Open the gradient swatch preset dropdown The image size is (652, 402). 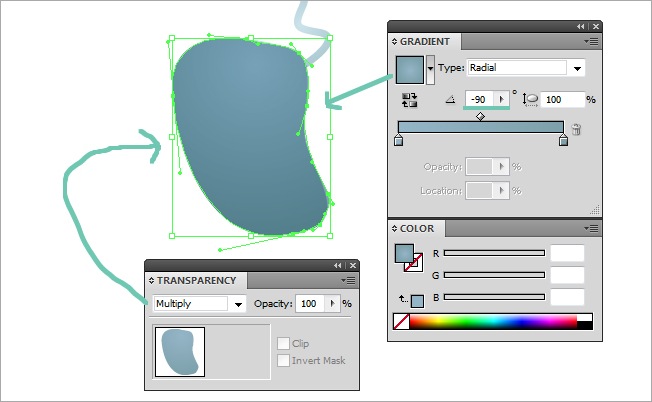[x=430, y=70]
